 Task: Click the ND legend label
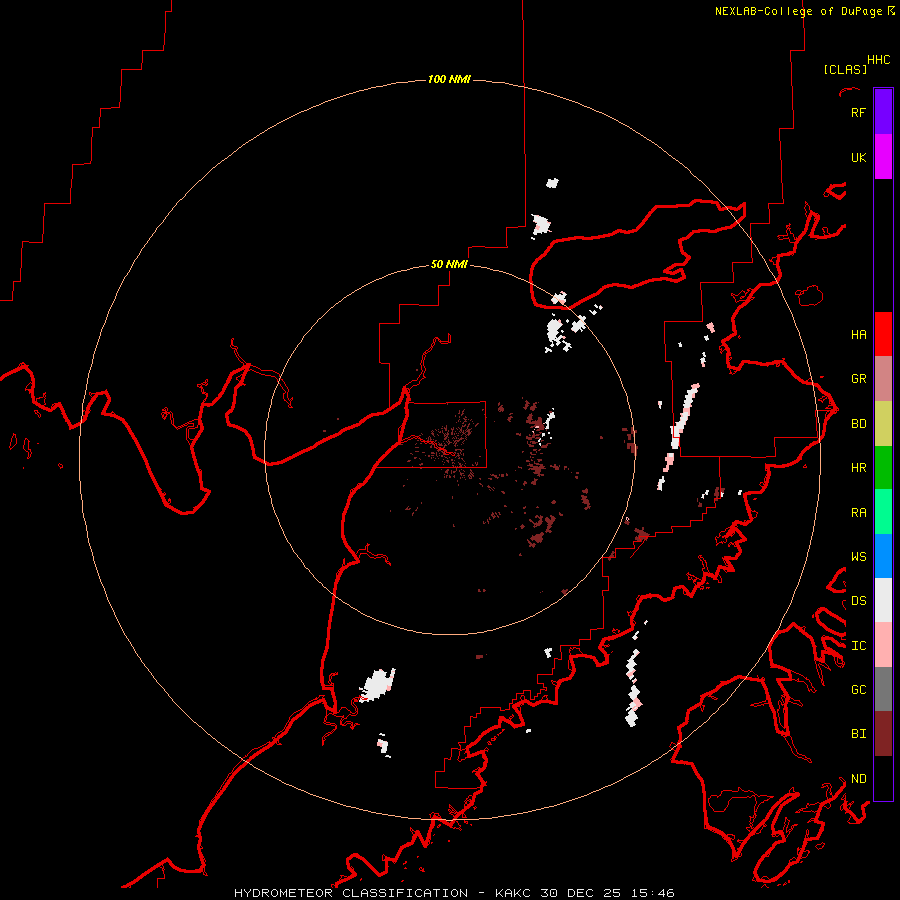point(858,779)
